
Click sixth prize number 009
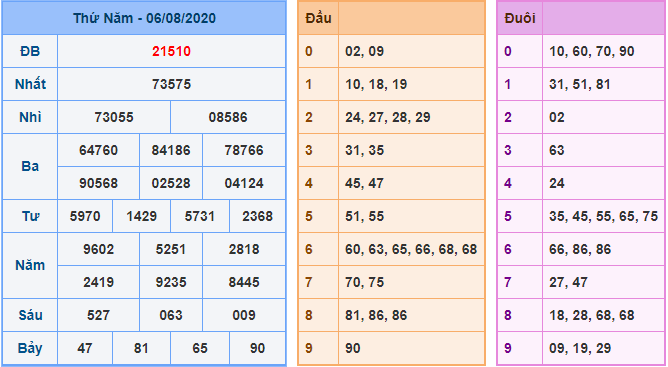[x=244, y=315]
